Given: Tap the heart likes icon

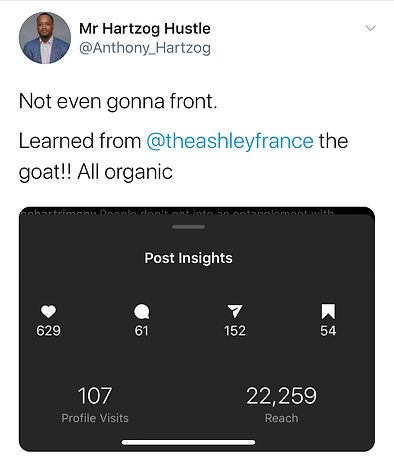Looking at the screenshot, I should pyautogui.click(x=48, y=311).
